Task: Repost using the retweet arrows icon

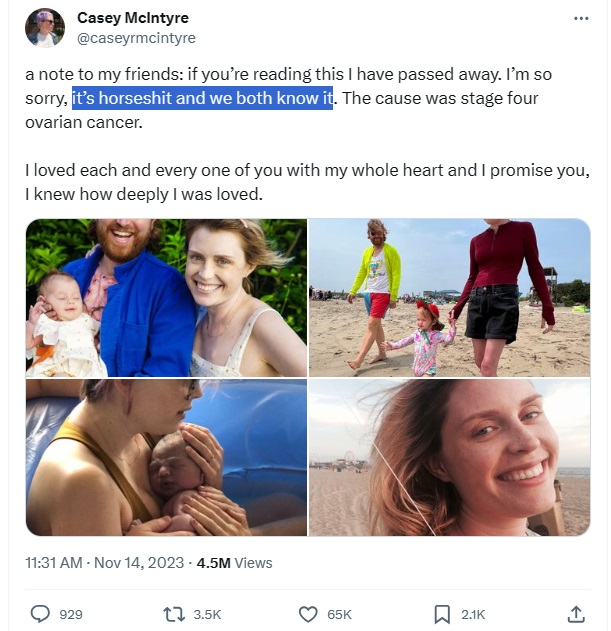Action: pyautogui.click(x=172, y=613)
